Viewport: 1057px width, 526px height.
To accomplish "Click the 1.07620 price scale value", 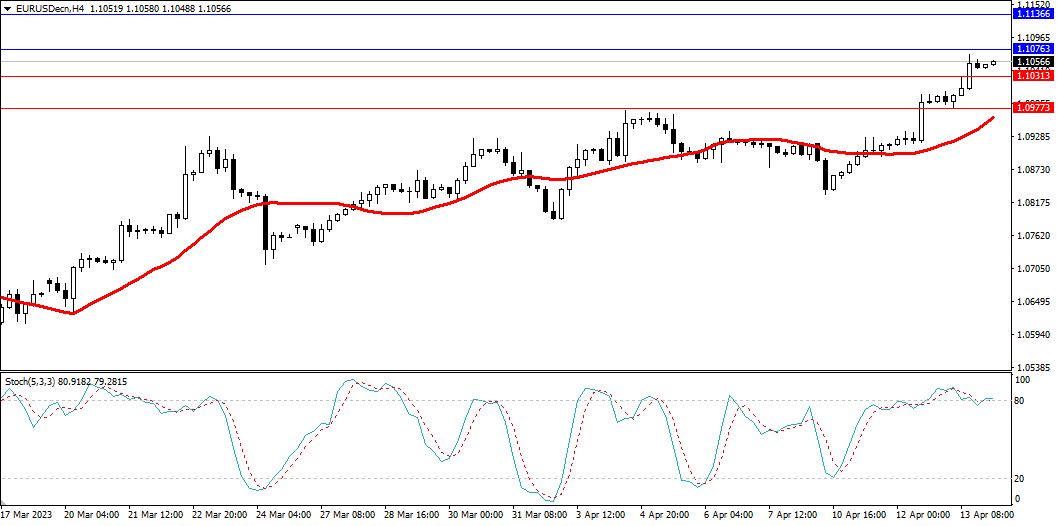I will 1035,236.
